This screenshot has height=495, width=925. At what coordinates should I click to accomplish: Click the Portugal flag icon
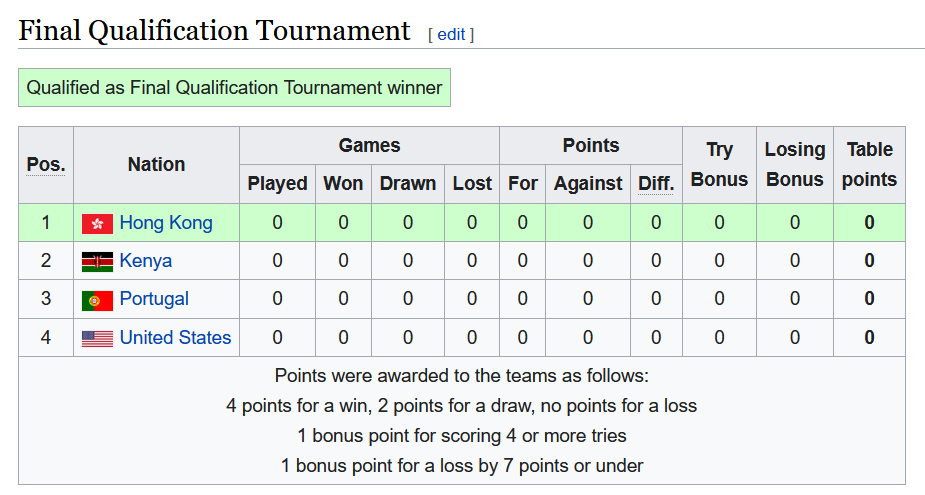coord(97,300)
